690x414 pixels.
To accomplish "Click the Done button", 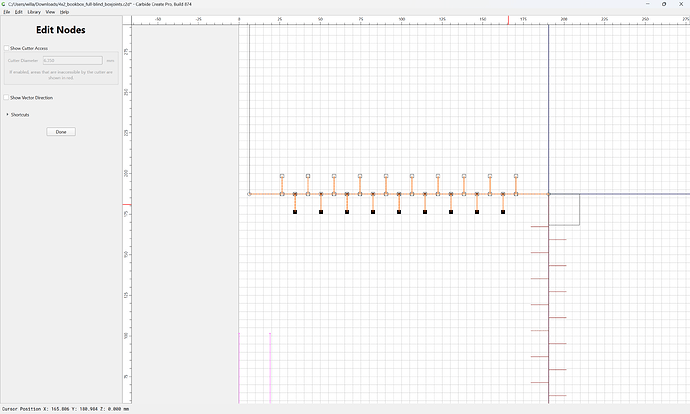I will 61,132.
